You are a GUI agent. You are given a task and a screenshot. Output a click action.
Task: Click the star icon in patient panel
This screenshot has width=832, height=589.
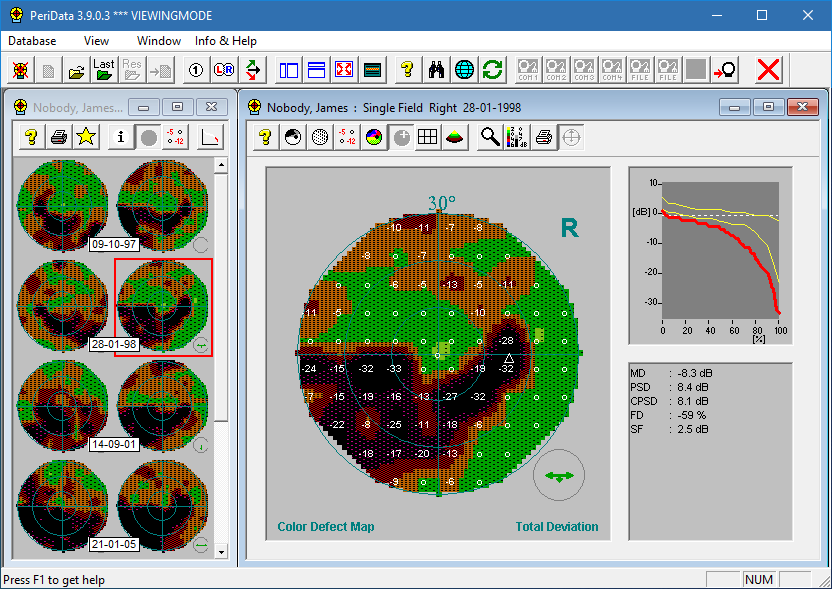pos(87,137)
